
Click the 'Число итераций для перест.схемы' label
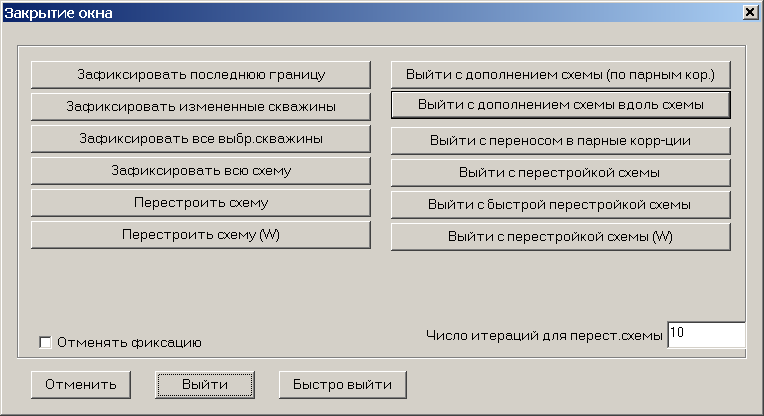(x=544, y=335)
